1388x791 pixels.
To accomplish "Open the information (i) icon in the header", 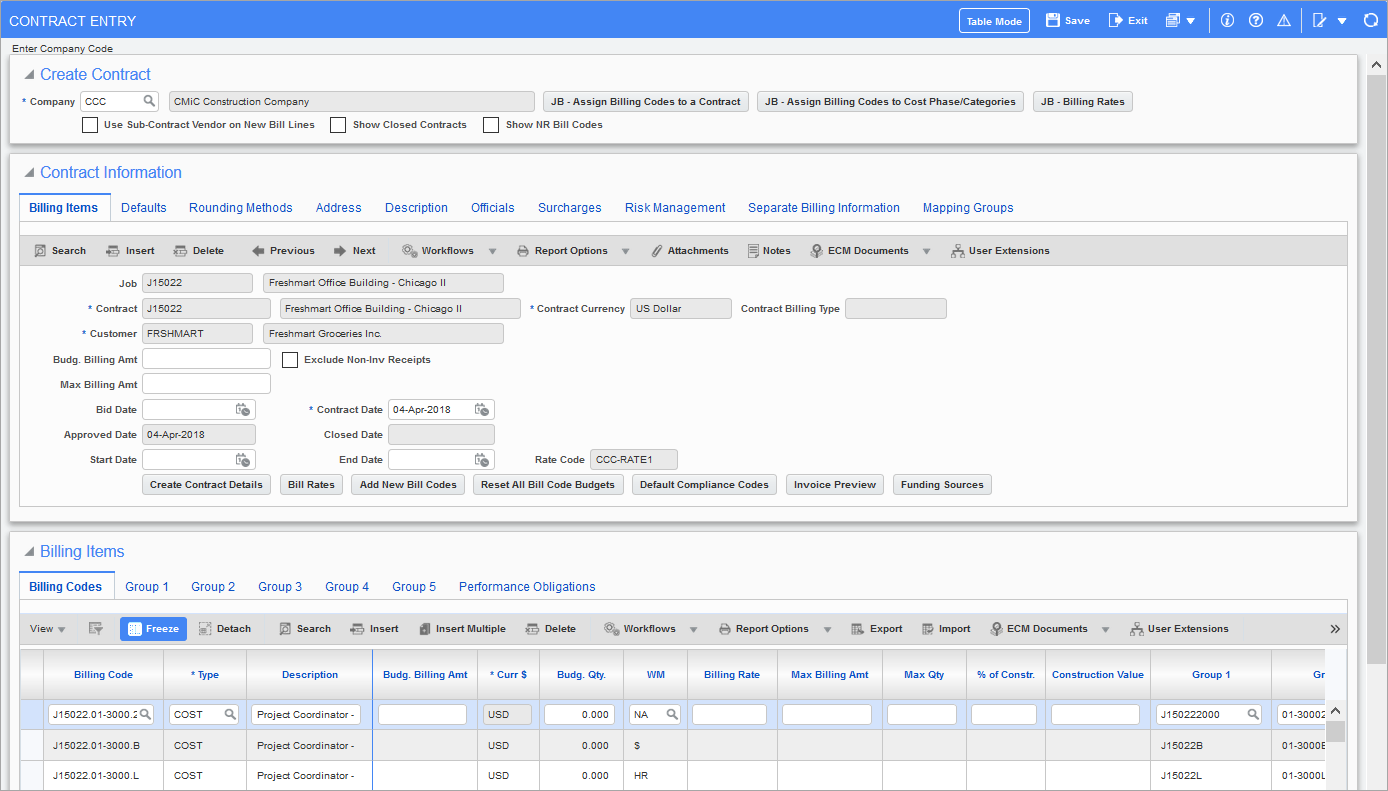I will (1228, 21).
